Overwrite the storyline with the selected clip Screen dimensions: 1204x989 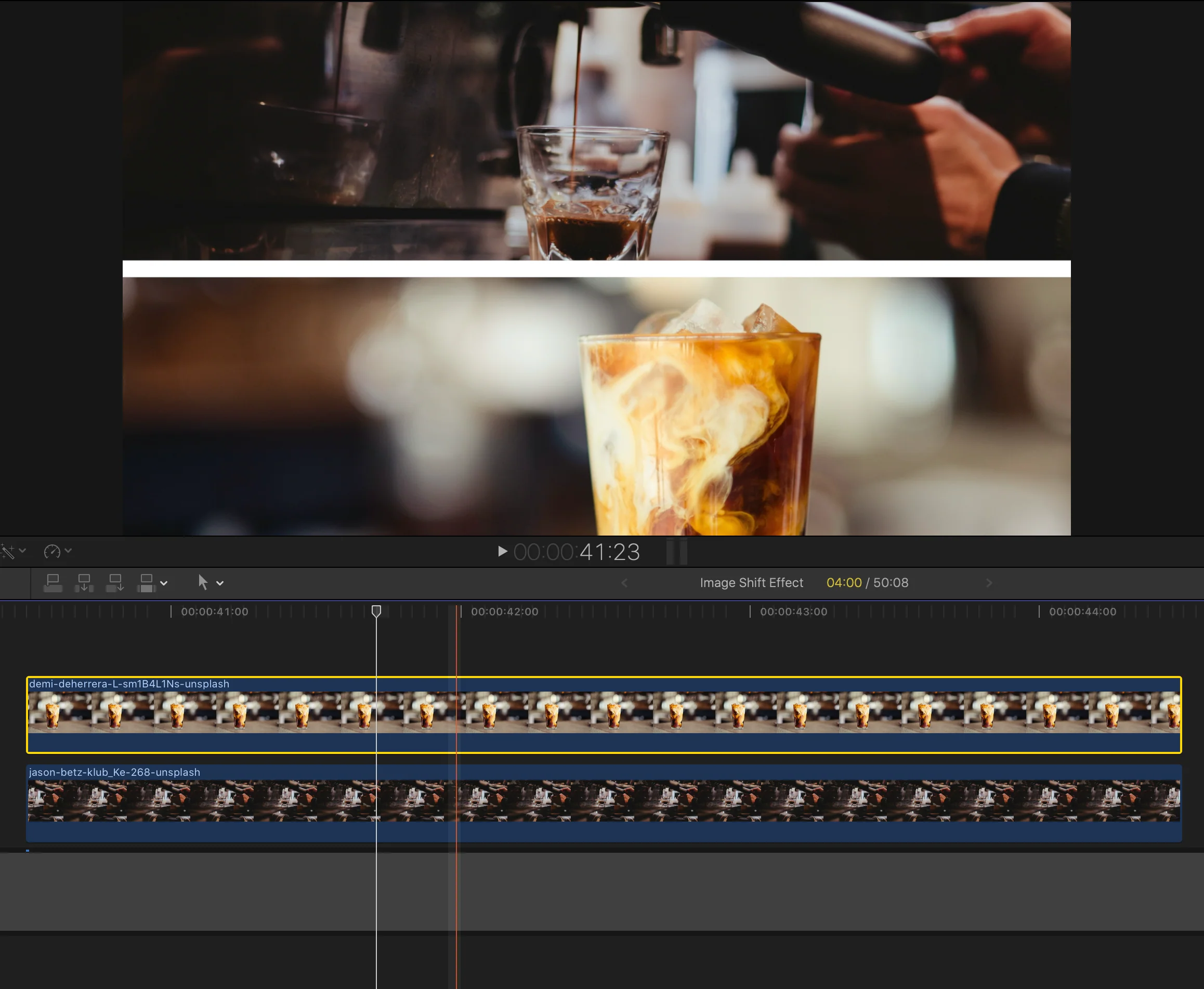pyautogui.click(x=147, y=583)
